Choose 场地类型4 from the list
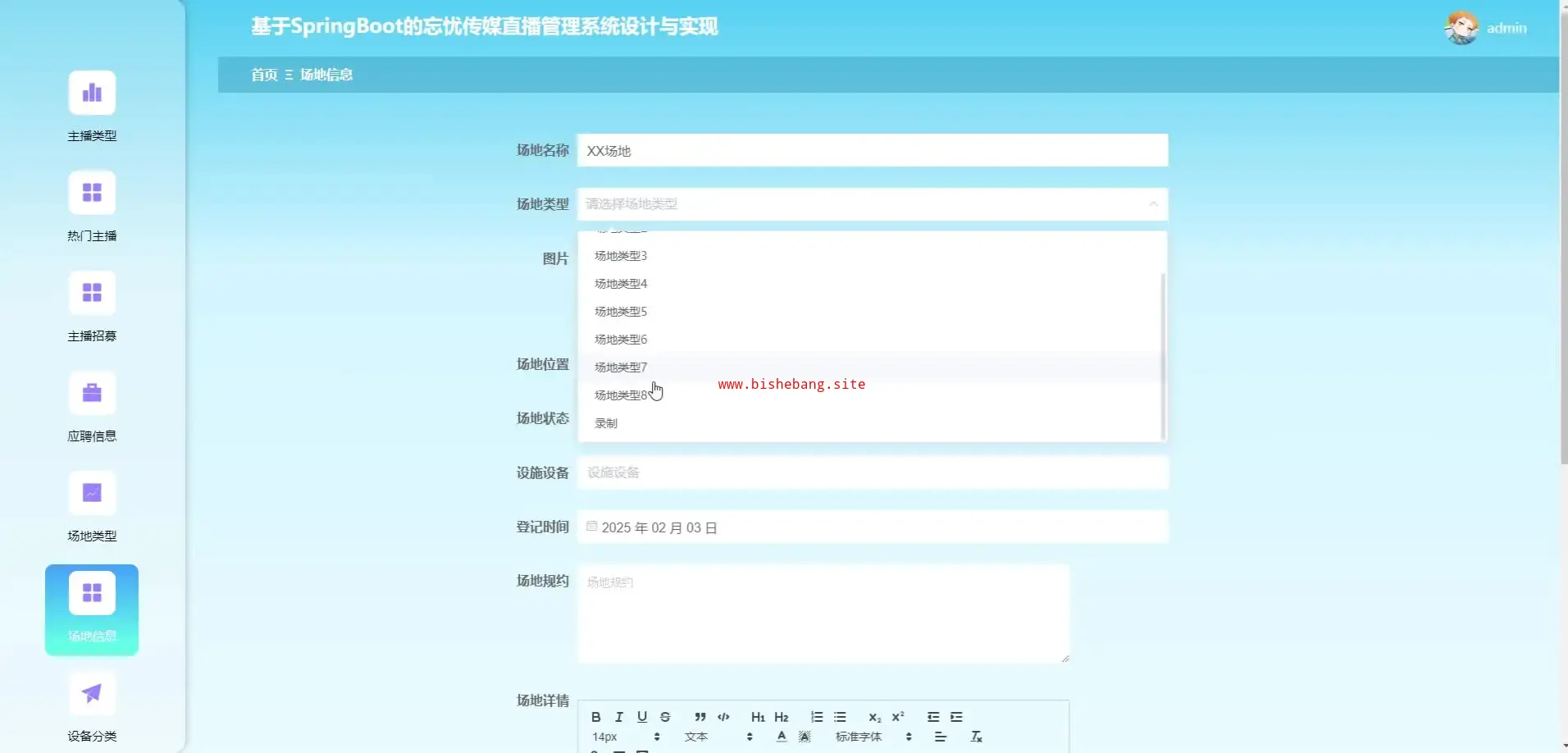The width and height of the screenshot is (1568, 753). pos(869,284)
